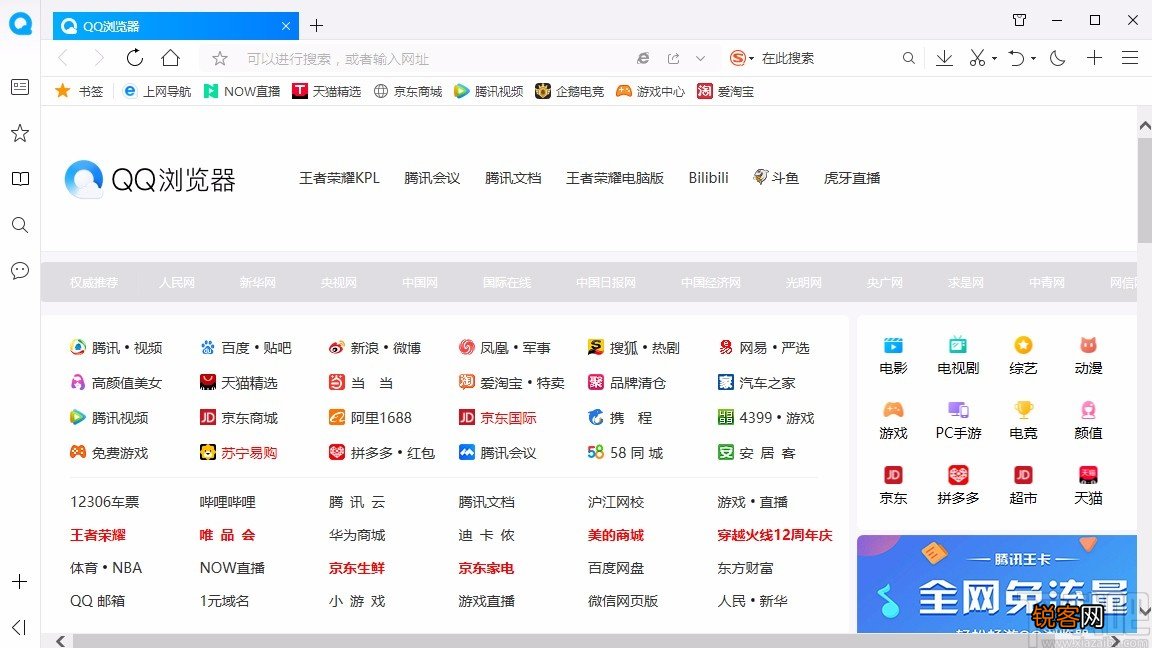Expand the undo history dropdown arrow
This screenshot has height=648, width=1152.
(x=1033, y=58)
